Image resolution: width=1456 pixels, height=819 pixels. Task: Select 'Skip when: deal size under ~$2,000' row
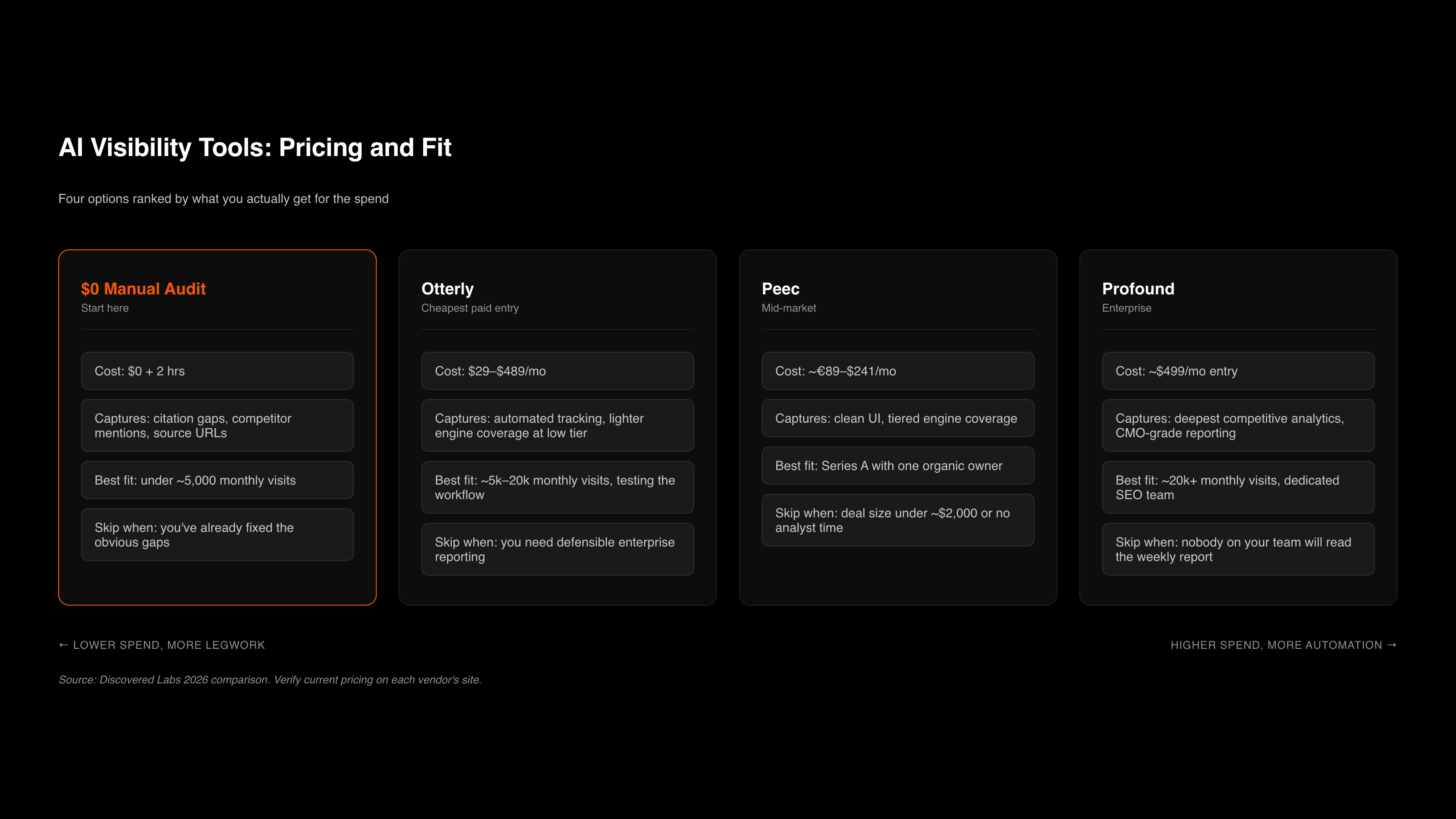coord(898,520)
